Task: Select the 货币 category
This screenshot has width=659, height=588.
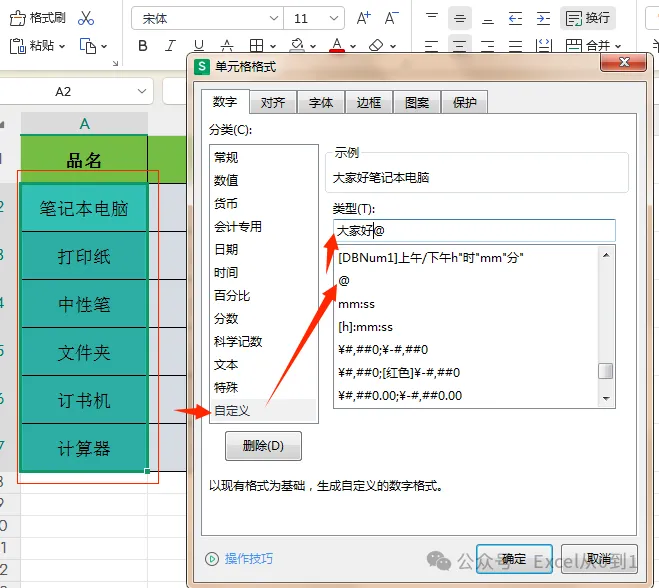Action: click(264, 204)
